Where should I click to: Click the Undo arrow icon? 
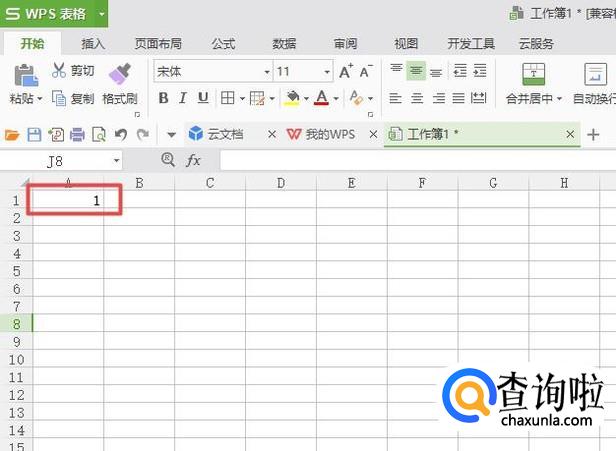point(122,134)
